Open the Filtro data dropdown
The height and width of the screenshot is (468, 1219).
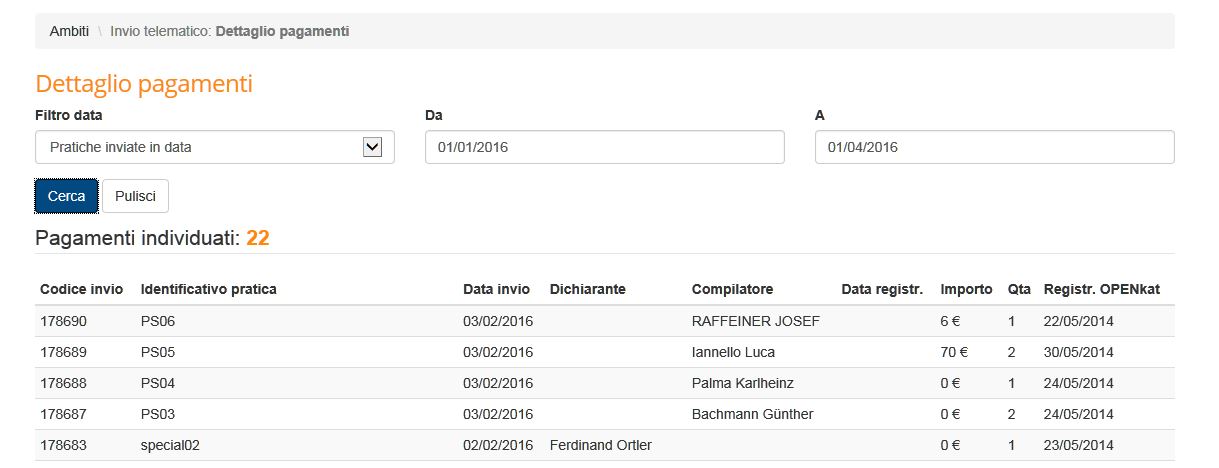pyautogui.click(x=215, y=147)
